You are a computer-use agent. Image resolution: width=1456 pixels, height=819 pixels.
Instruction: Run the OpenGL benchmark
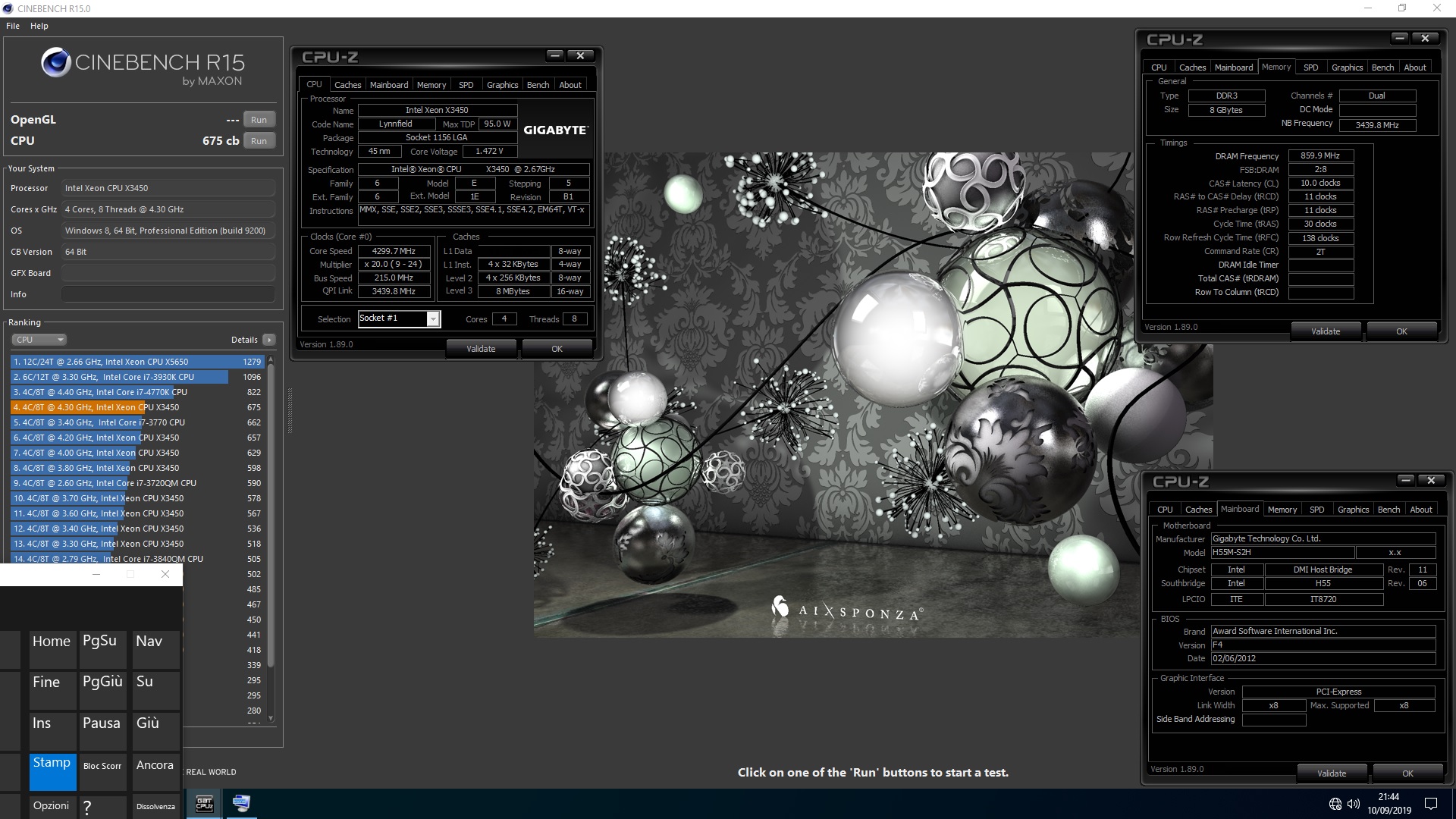pyautogui.click(x=259, y=120)
